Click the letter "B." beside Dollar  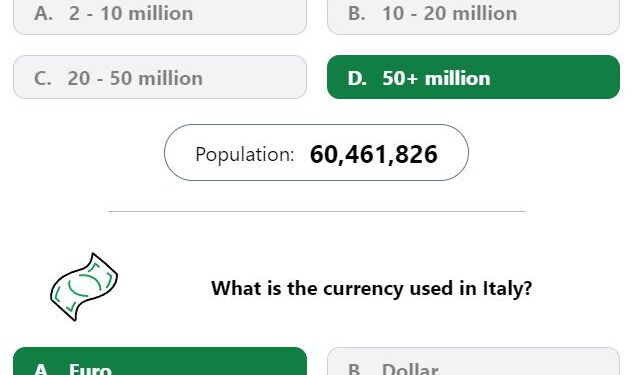pyautogui.click(x=356, y=369)
